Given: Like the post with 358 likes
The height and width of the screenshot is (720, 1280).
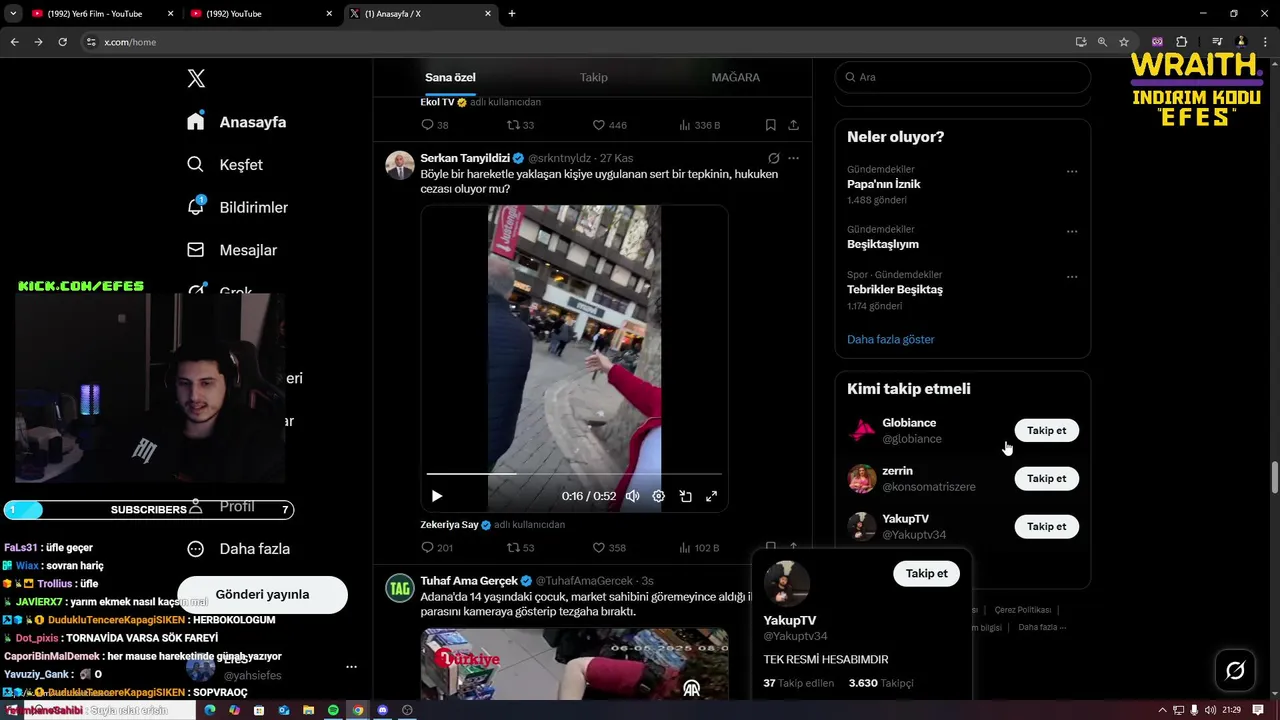Looking at the screenshot, I should tap(610, 548).
